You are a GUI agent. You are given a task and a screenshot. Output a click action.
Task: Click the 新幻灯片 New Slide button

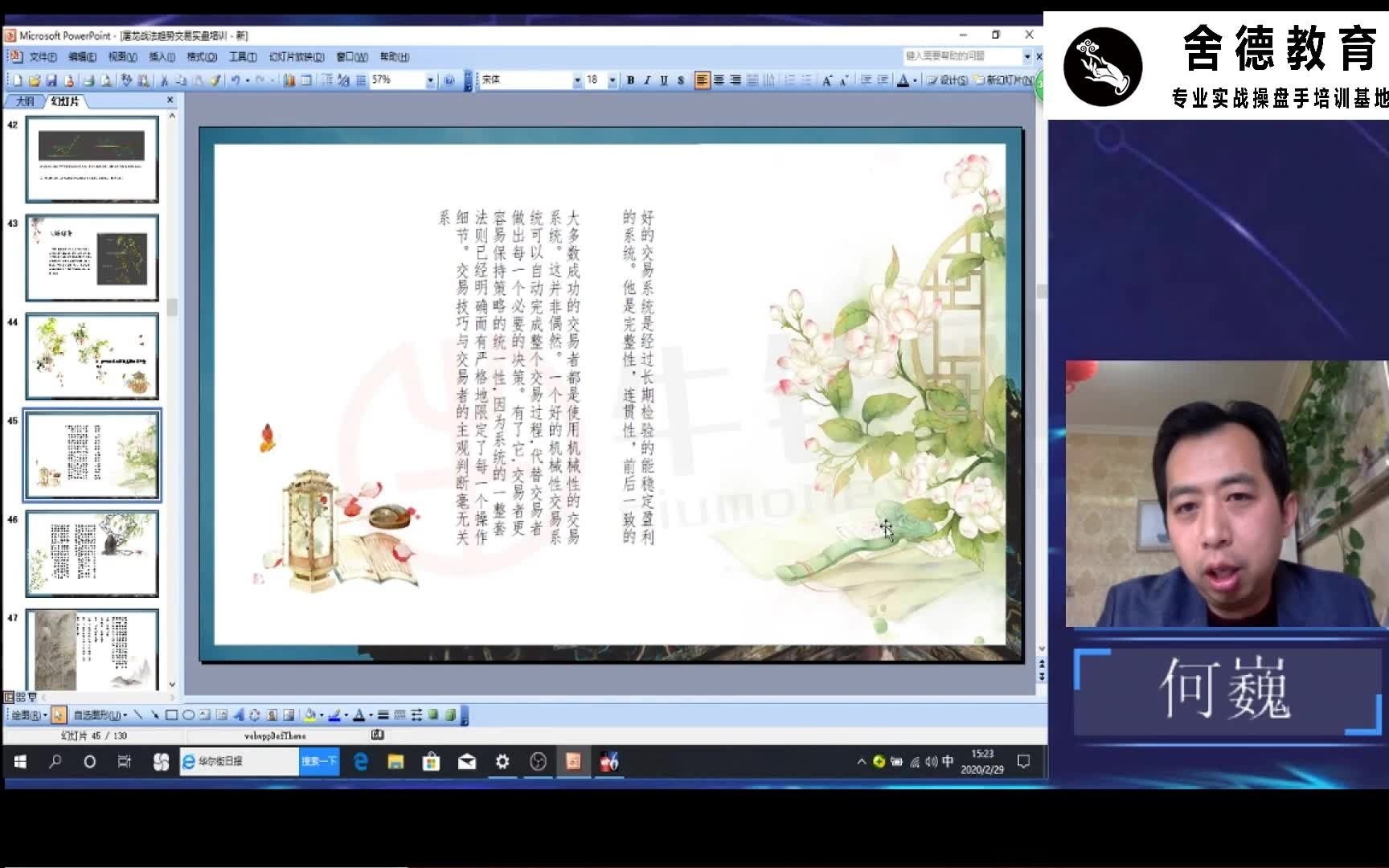pos(1003,80)
